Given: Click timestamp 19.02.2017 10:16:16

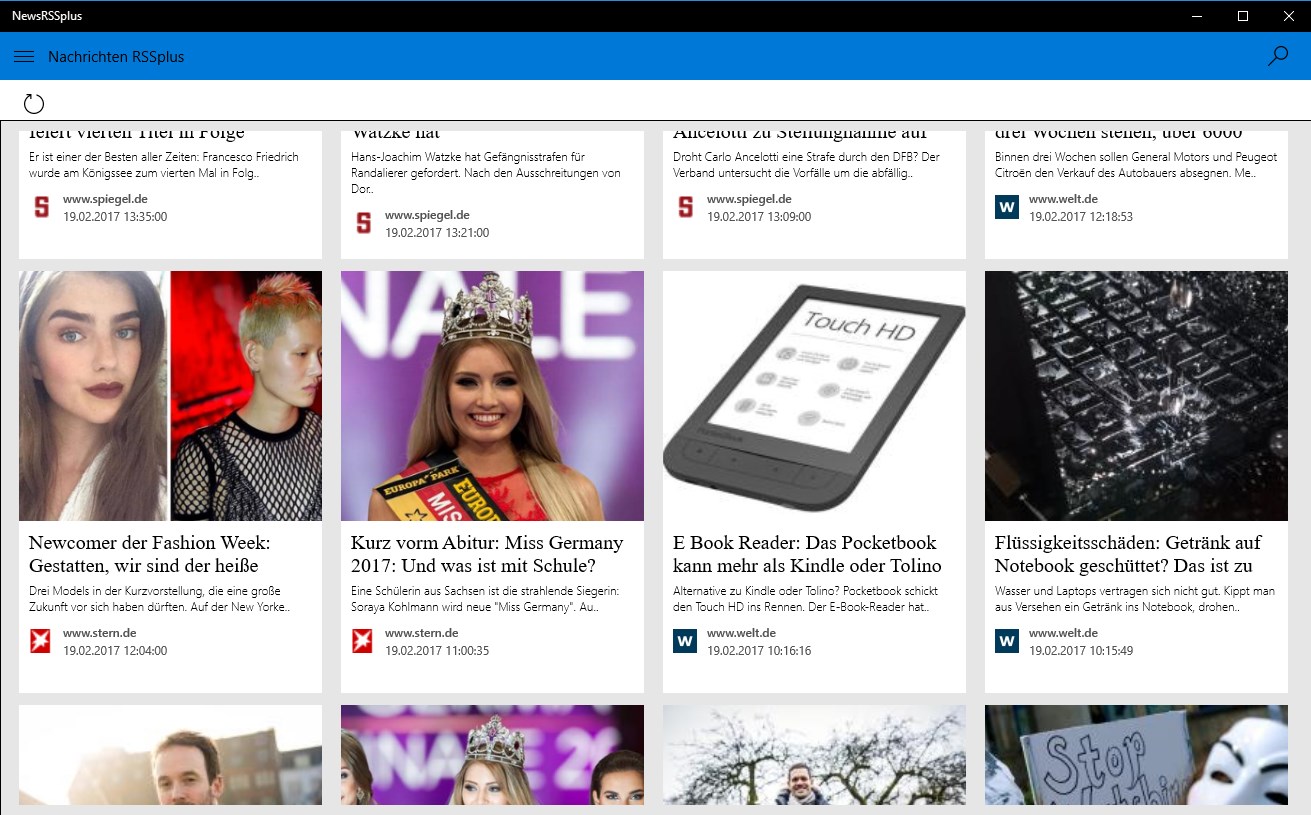Looking at the screenshot, I should click(x=759, y=651).
